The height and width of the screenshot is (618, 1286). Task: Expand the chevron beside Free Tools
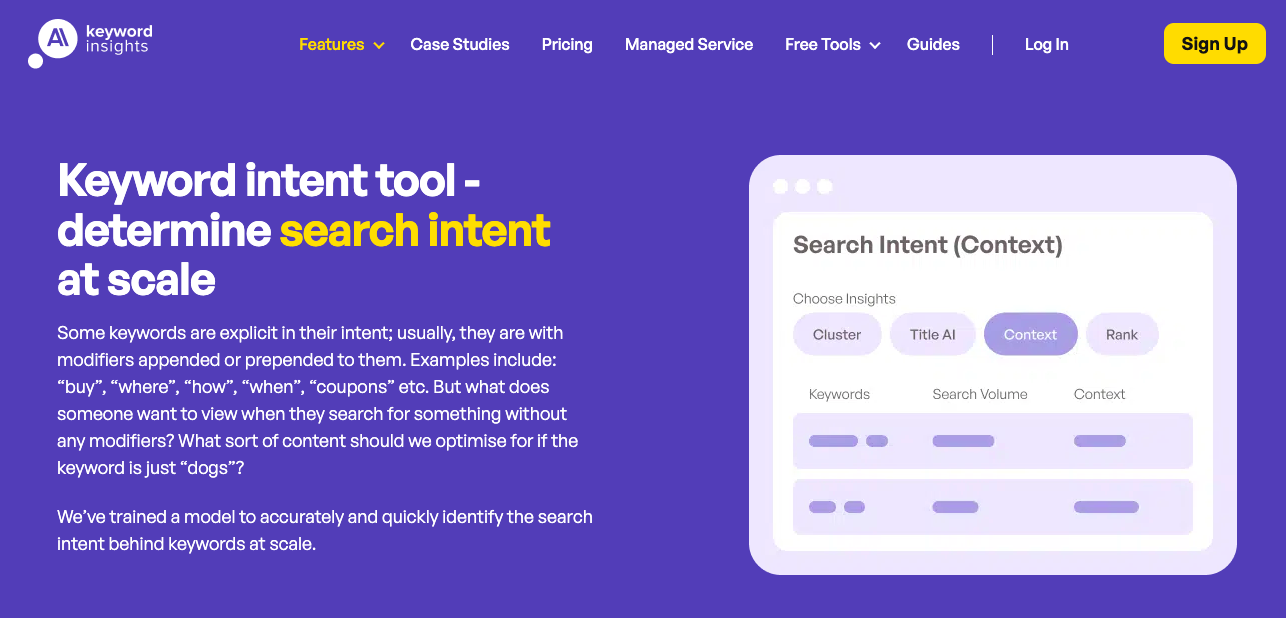(875, 45)
